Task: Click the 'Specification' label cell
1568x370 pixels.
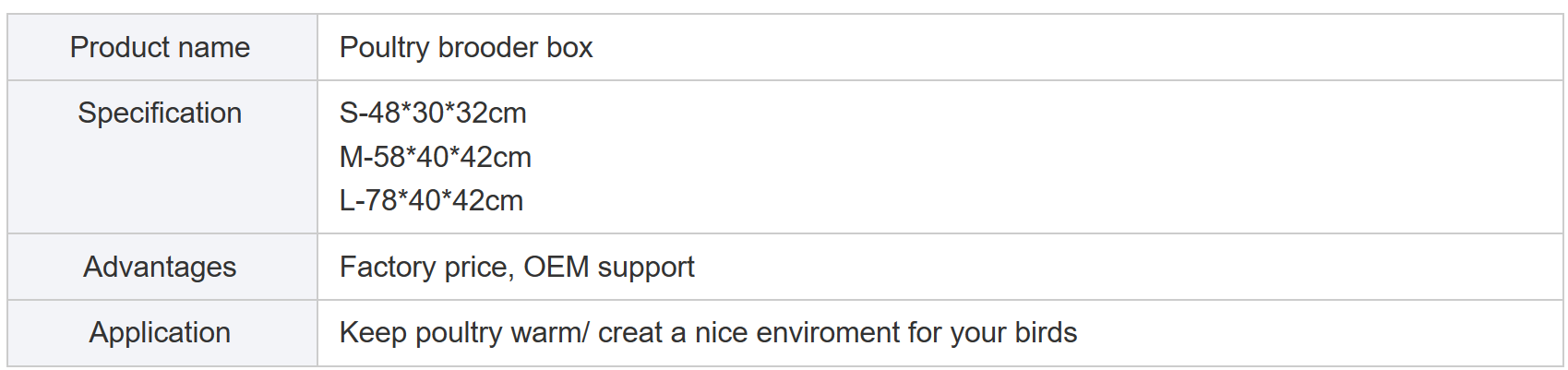Action: pyautogui.click(x=162, y=157)
